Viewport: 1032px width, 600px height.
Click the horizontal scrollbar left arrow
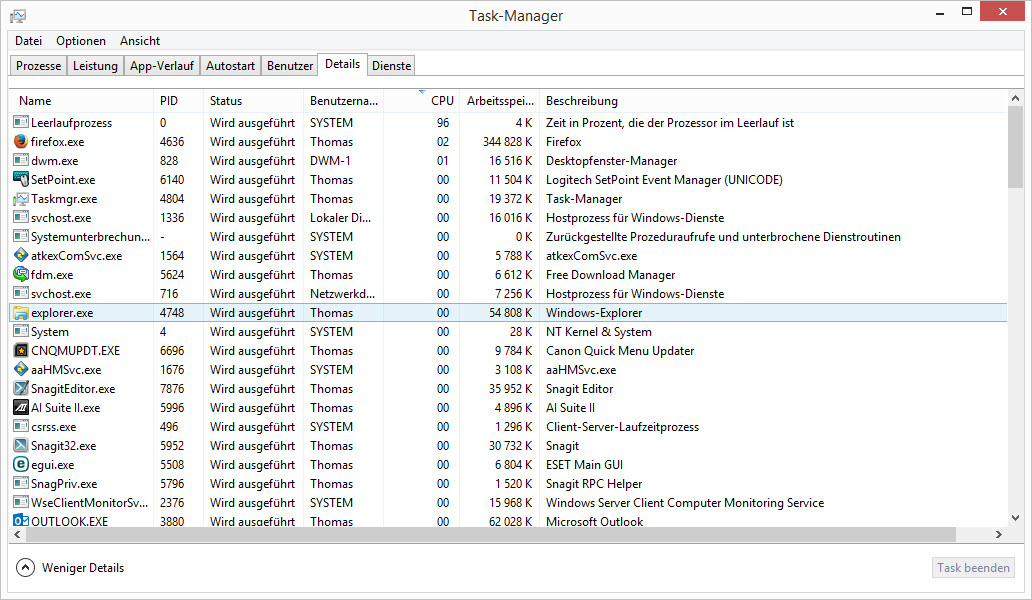coord(17,534)
